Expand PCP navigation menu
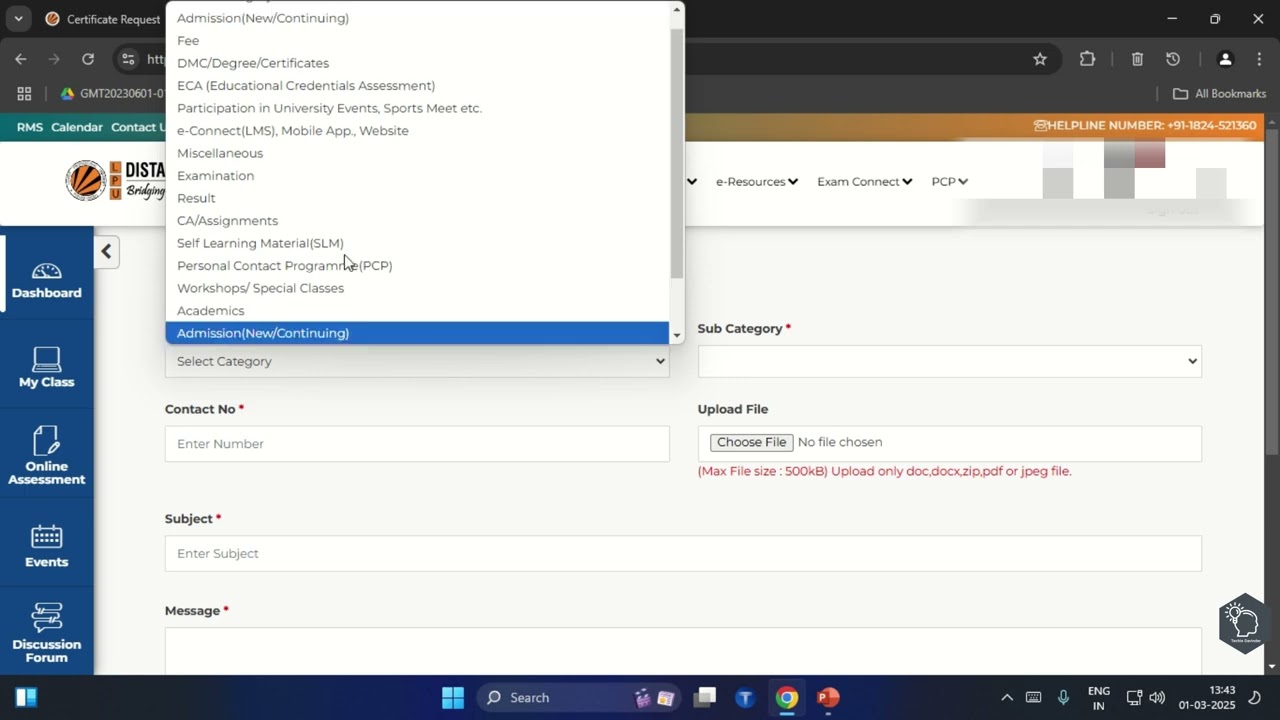This screenshot has height=720, width=1280. coord(949,181)
